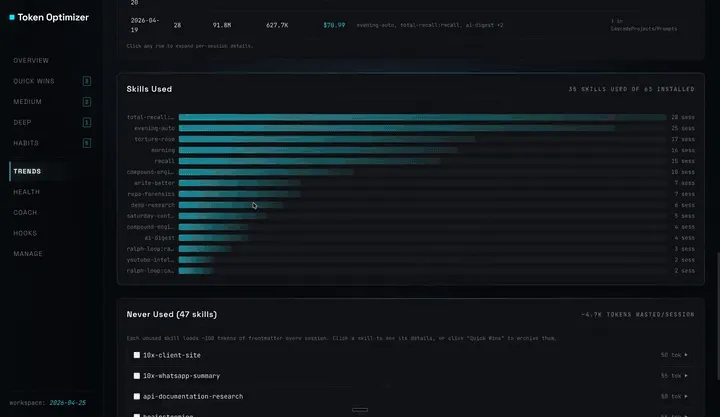Click the 25 sess count

pos(683,129)
